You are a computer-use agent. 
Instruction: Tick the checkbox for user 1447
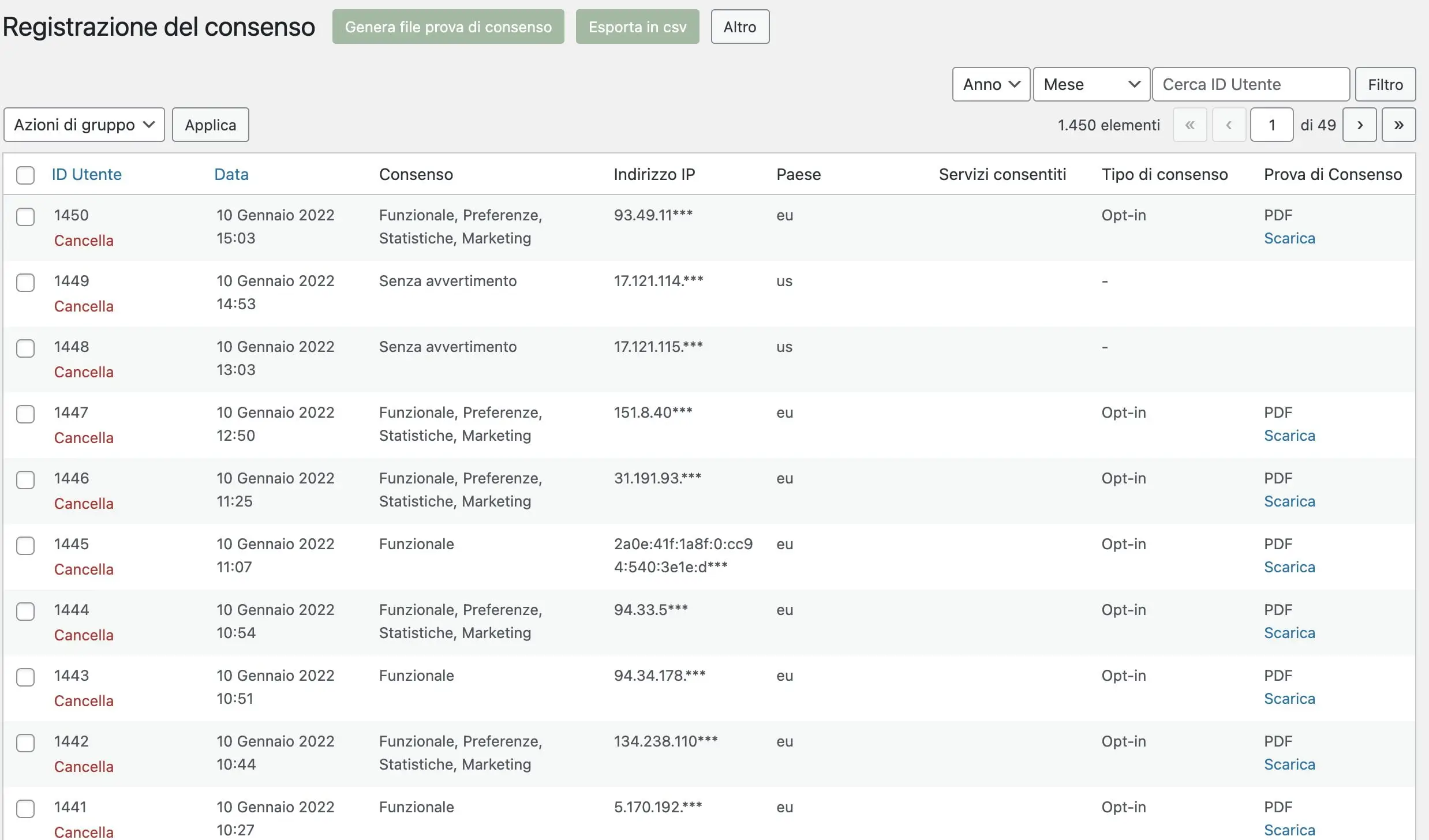click(x=25, y=414)
